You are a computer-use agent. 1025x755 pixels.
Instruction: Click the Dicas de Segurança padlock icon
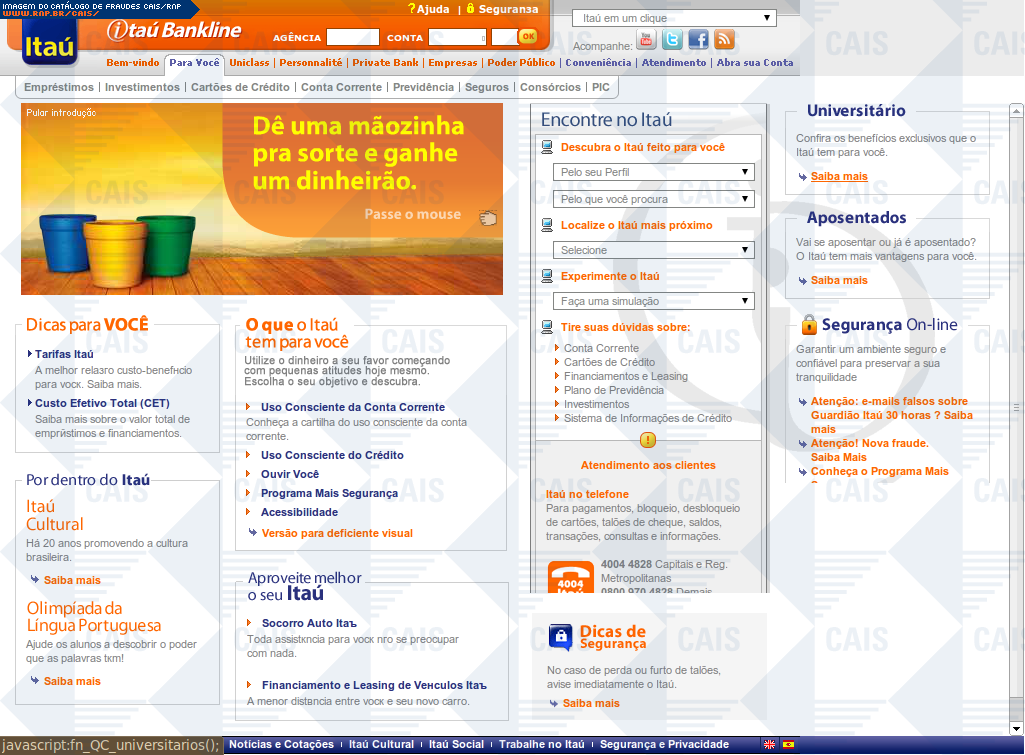(x=561, y=636)
